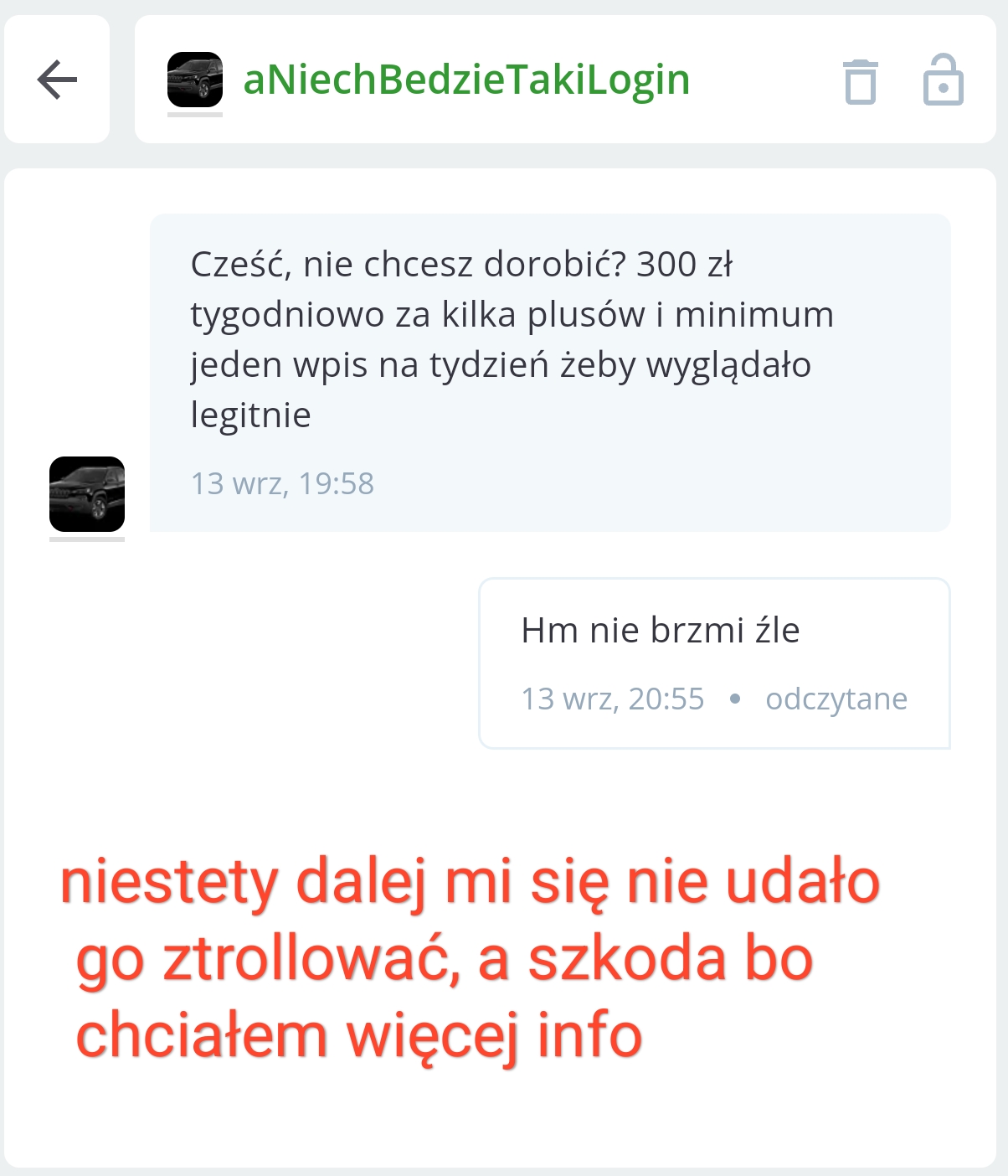Go back using the left arrow
Viewport: 1008px width, 1176px height.
[57, 80]
